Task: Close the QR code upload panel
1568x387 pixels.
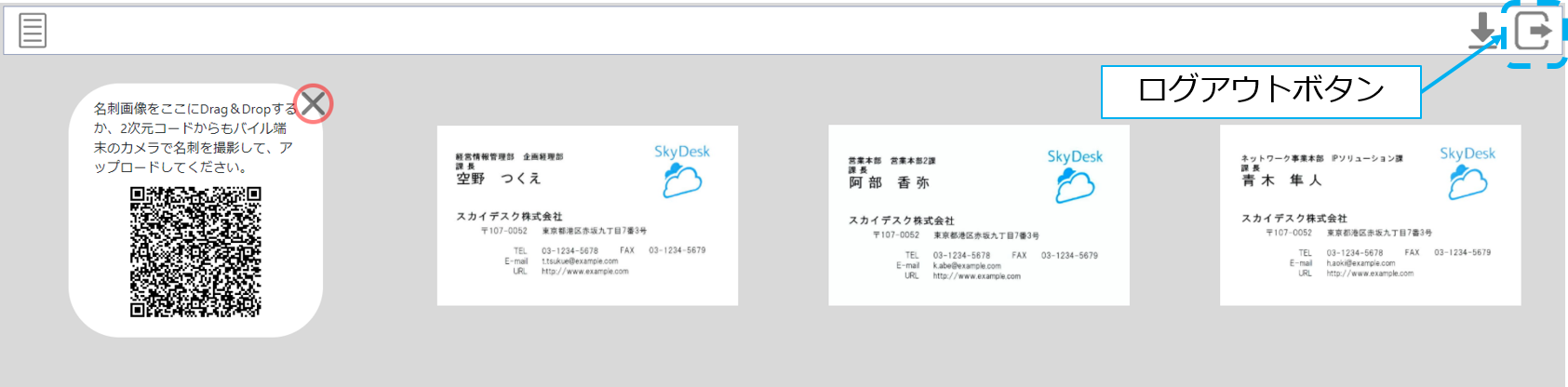Action: [314, 103]
